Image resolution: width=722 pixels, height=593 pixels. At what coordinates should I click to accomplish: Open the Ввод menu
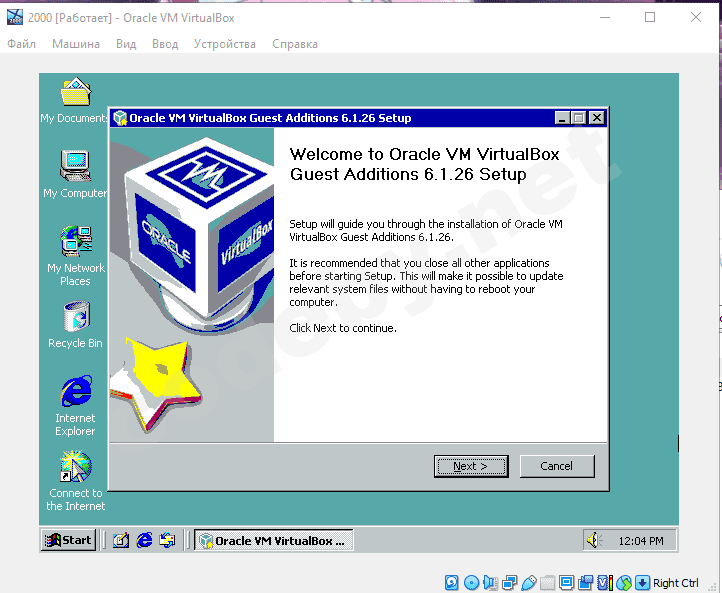click(x=165, y=44)
